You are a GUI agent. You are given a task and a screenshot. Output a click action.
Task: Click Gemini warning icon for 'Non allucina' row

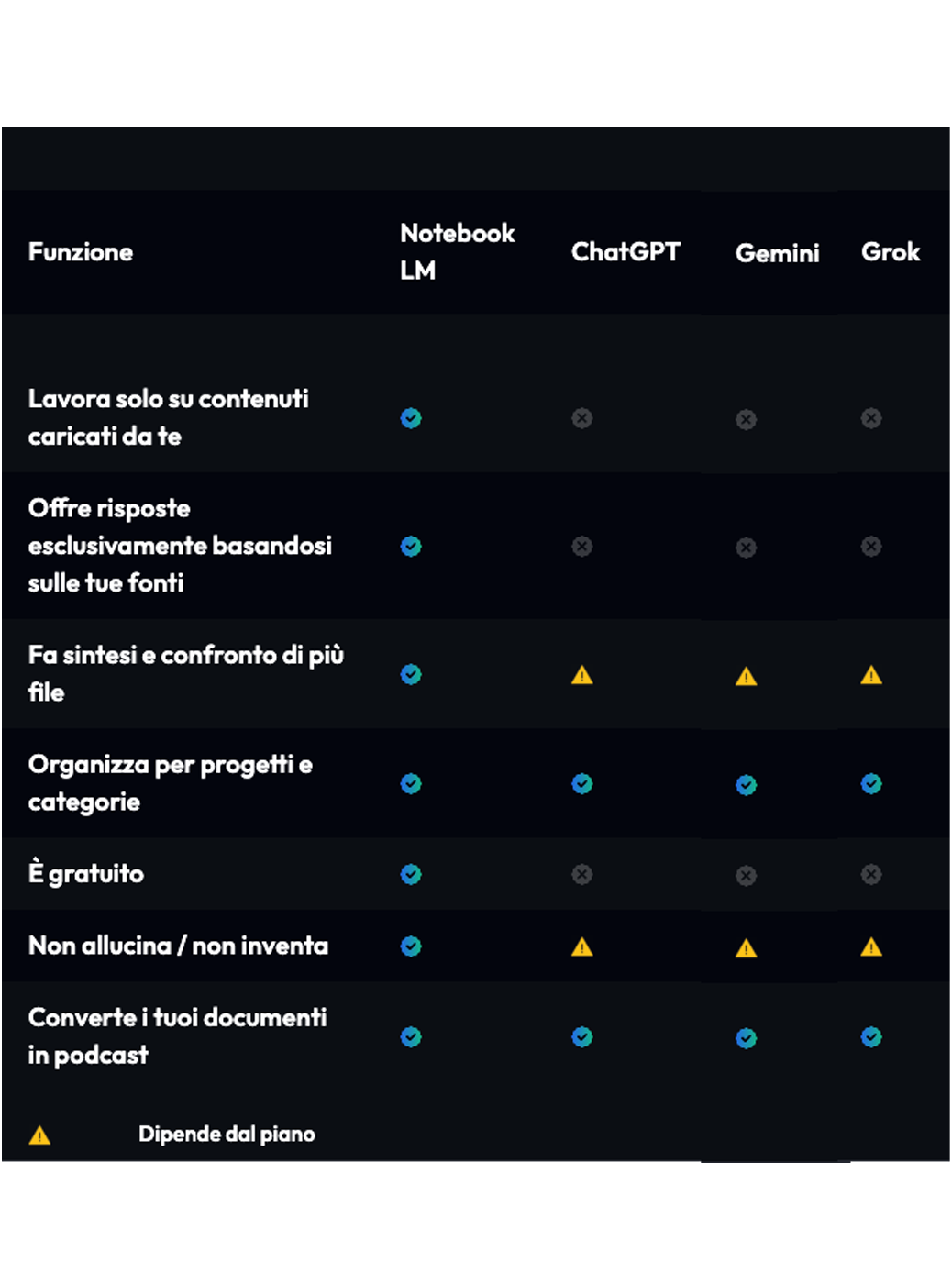(747, 948)
